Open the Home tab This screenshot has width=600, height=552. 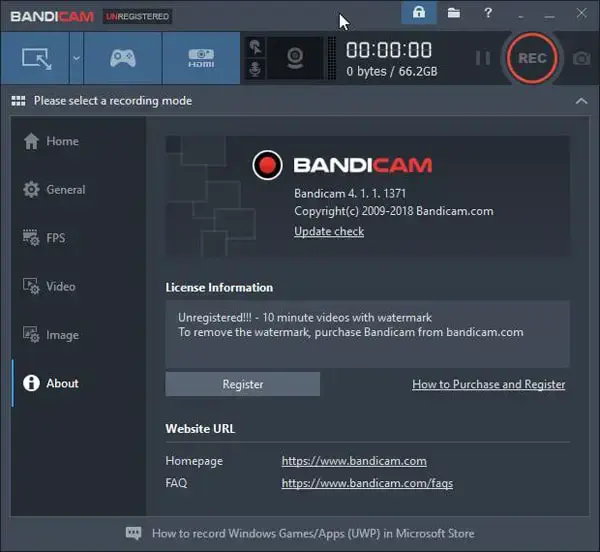click(51, 141)
